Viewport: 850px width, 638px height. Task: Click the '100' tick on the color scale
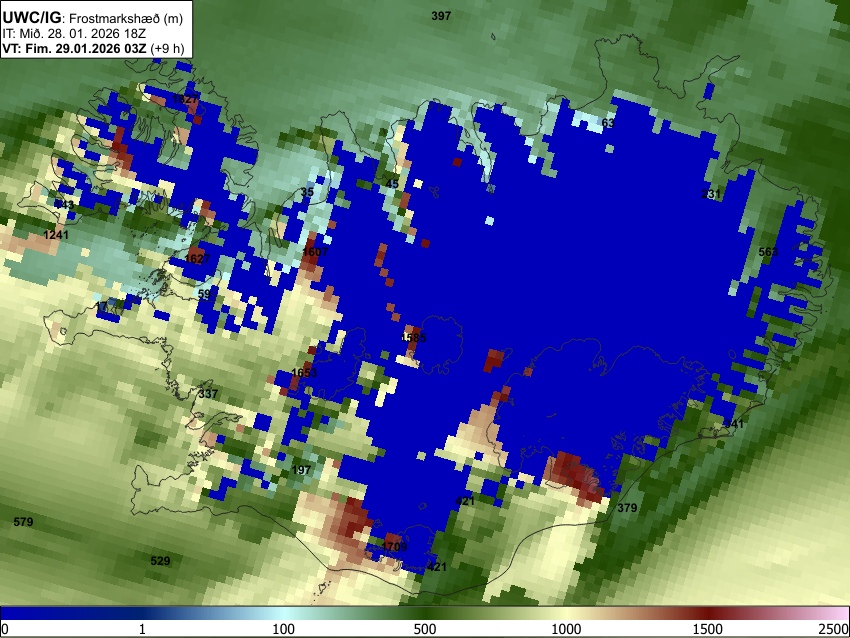pos(284,629)
